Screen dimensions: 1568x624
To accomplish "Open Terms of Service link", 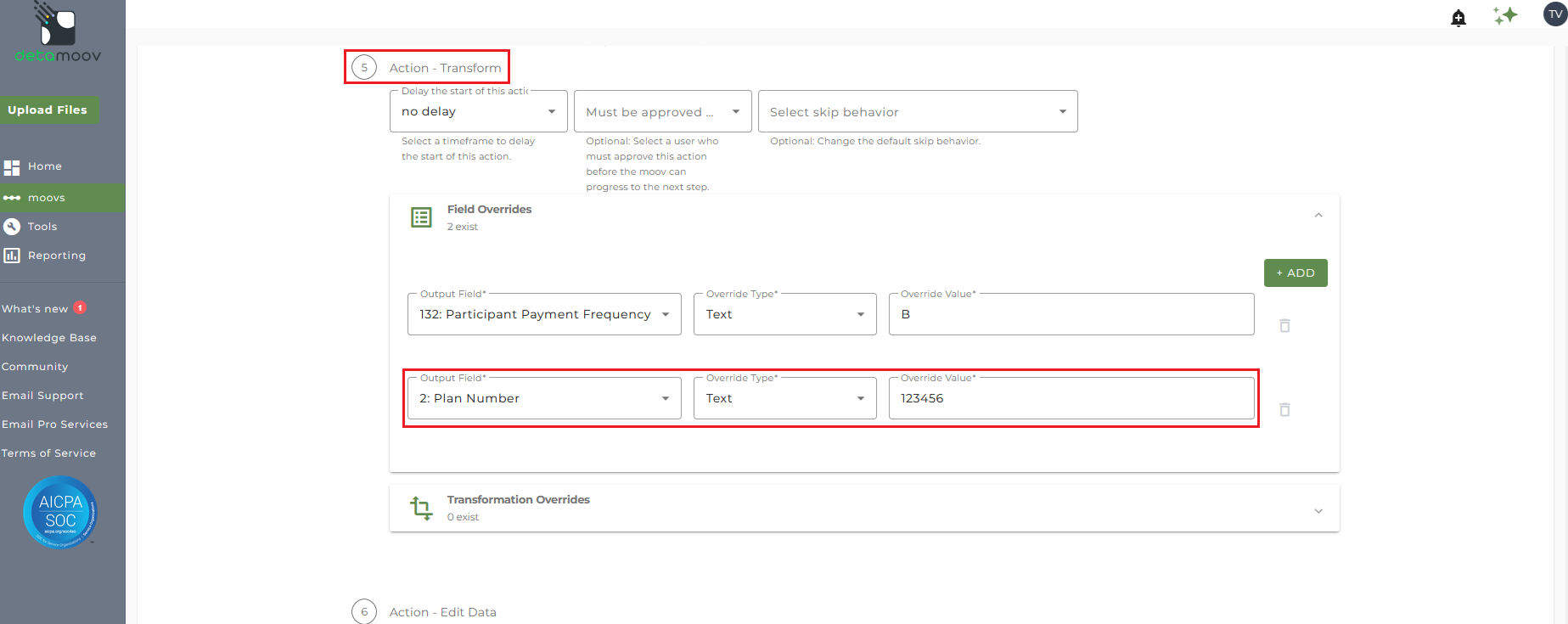I will (x=49, y=453).
